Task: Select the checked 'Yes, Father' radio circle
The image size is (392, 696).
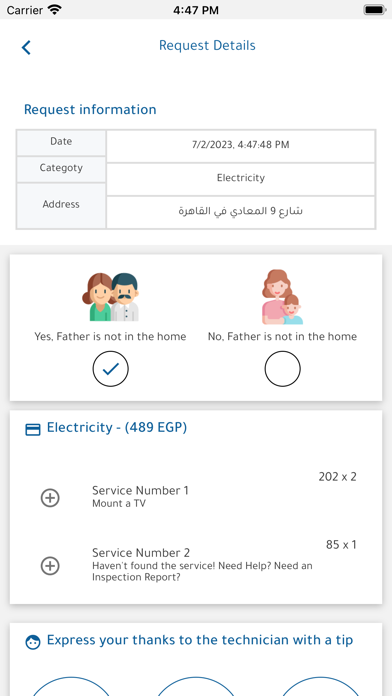Action: pos(111,369)
